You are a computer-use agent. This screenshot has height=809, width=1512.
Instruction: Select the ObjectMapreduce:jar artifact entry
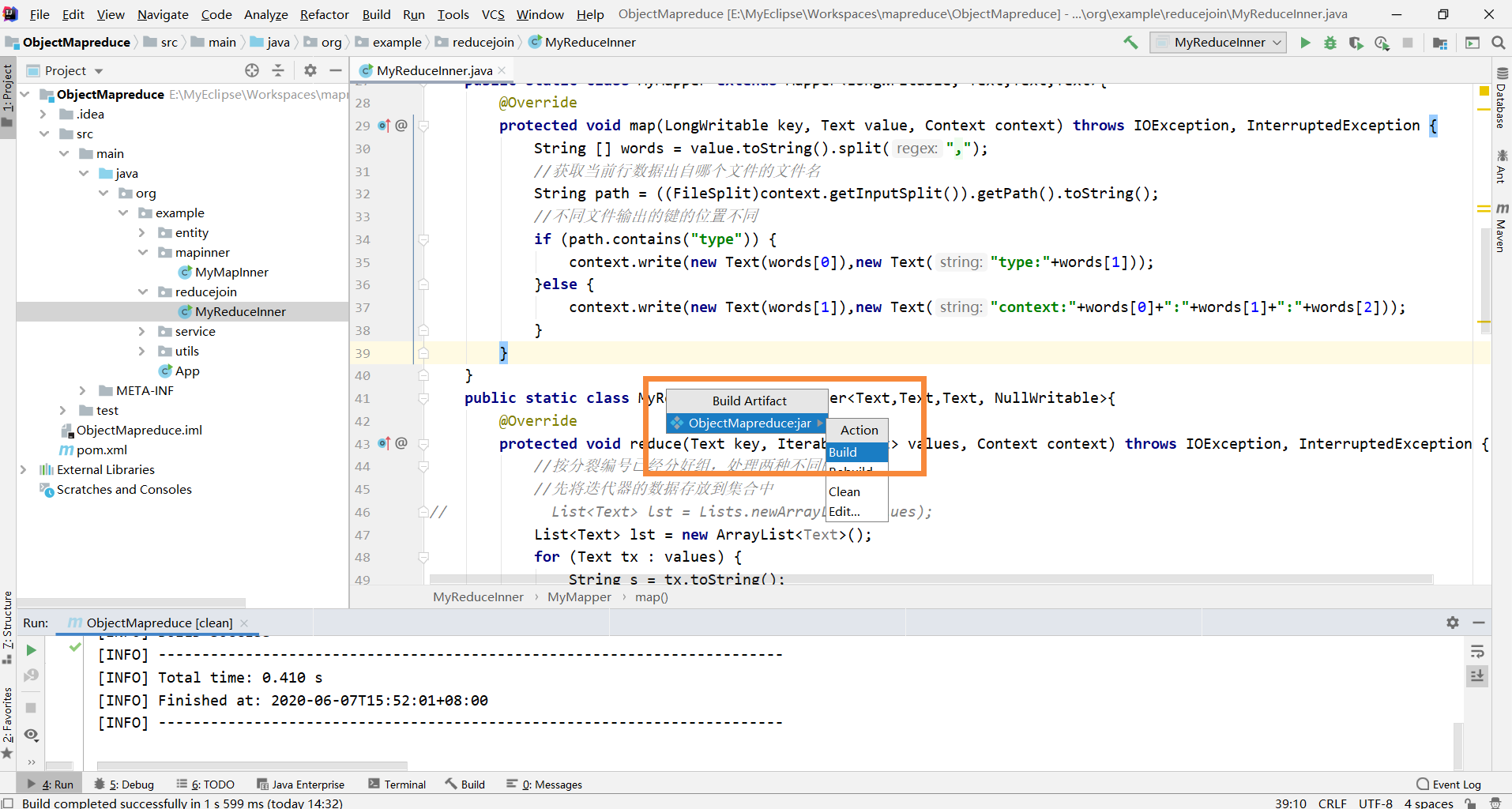pos(747,423)
